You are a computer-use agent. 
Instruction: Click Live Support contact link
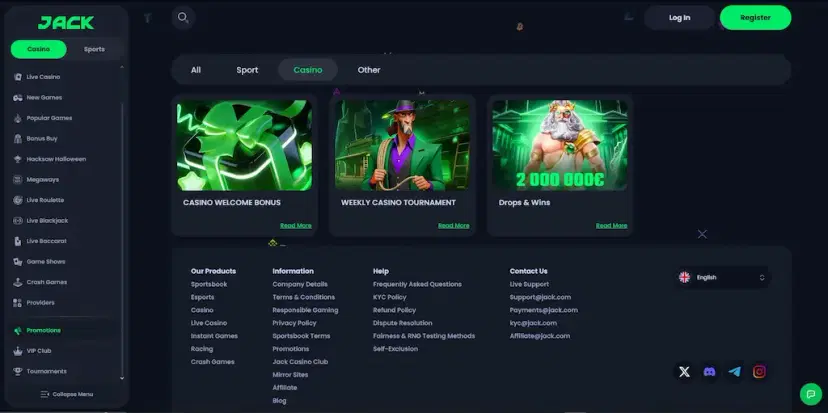coord(529,284)
